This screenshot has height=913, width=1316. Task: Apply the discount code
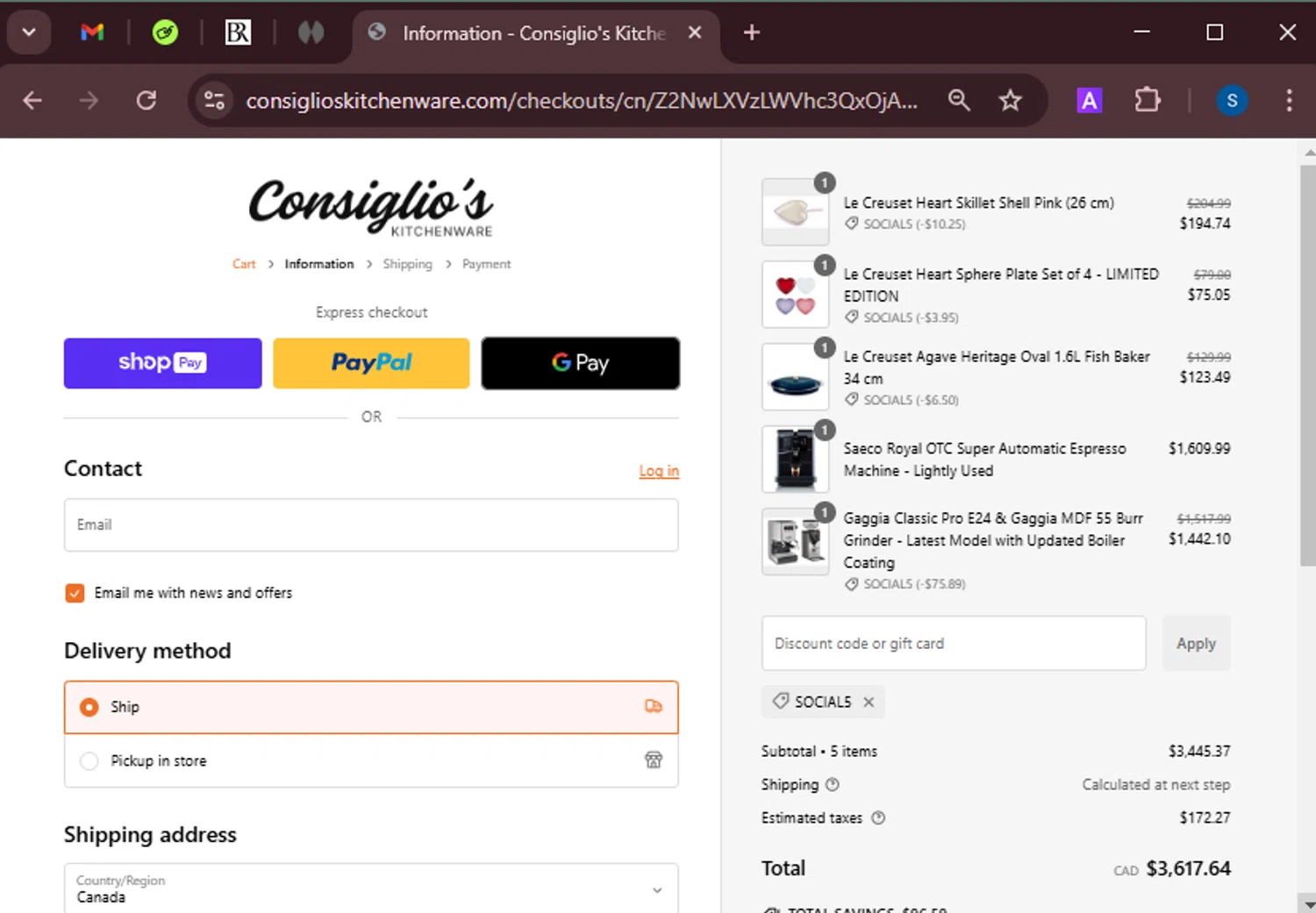[x=1196, y=643]
